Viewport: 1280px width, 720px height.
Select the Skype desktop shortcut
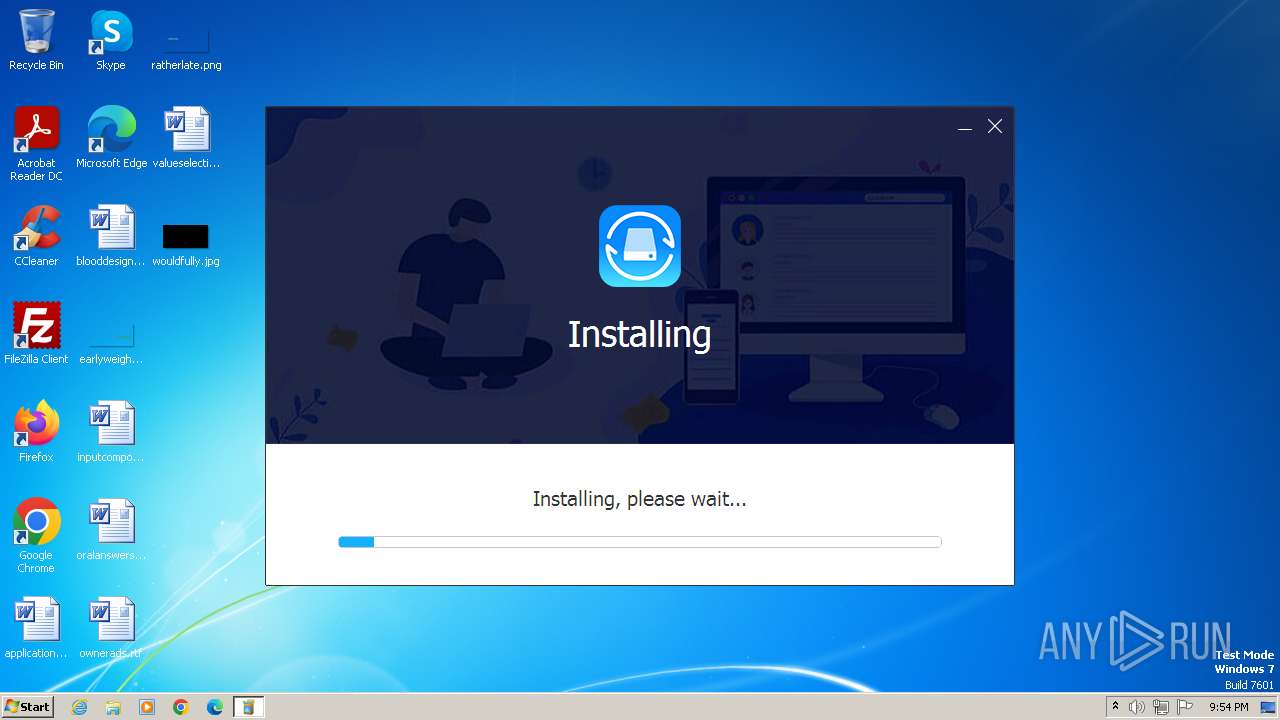(x=111, y=40)
